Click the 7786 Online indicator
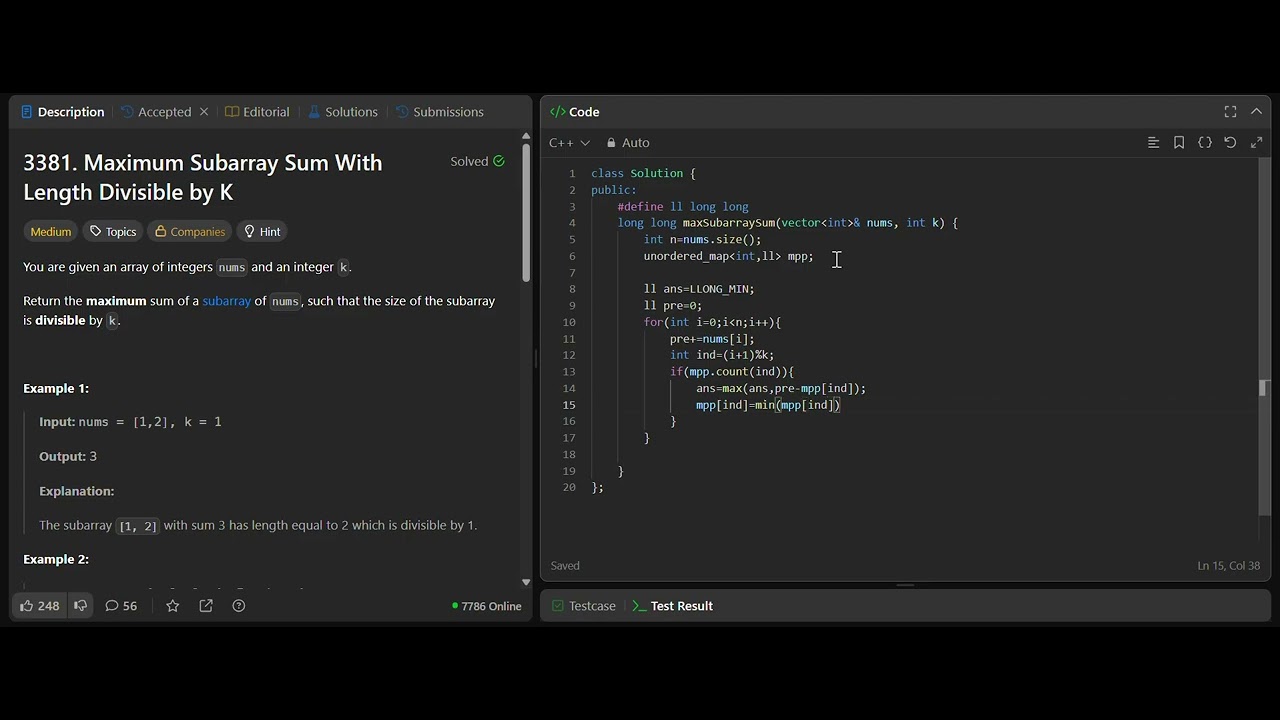This screenshot has height=720, width=1280. click(x=487, y=606)
